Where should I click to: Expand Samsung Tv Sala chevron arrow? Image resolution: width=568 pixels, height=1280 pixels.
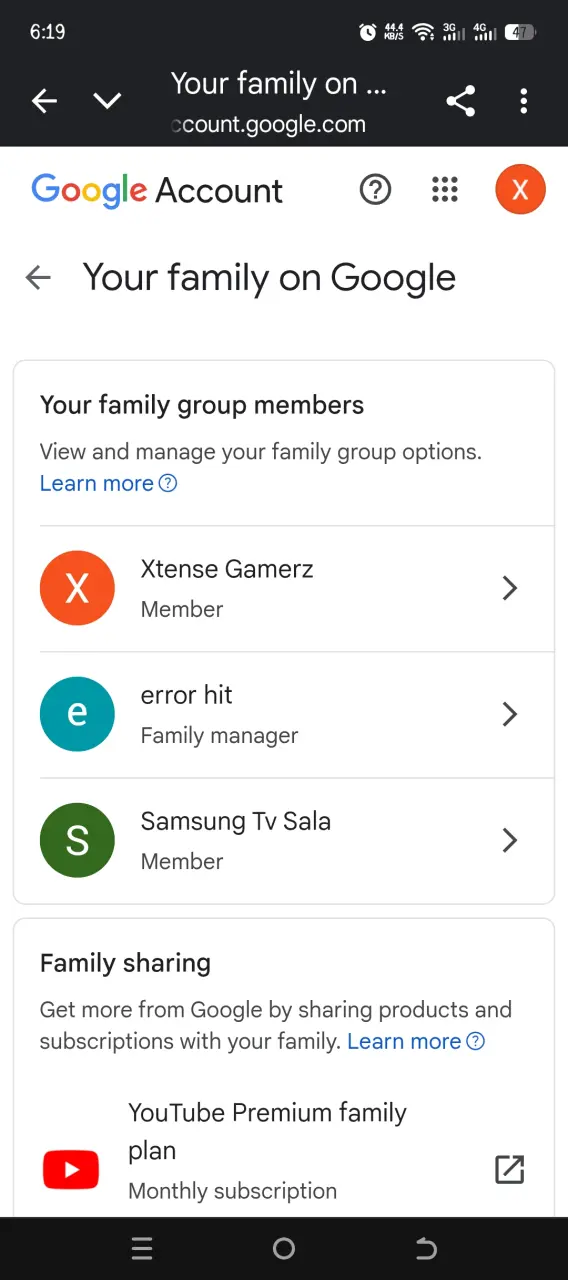[x=509, y=840]
